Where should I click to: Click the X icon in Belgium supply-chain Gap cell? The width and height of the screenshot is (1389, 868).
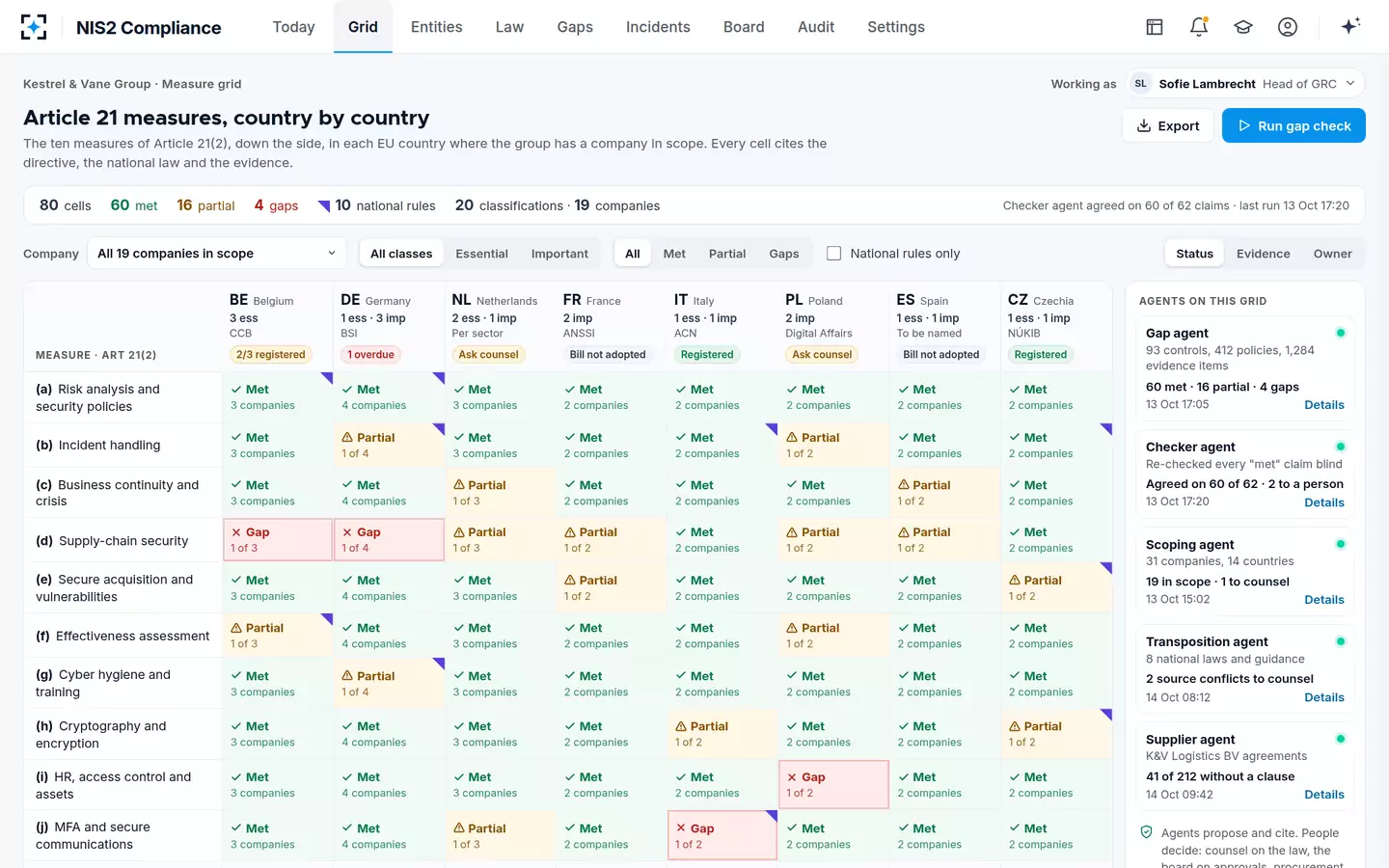236,532
